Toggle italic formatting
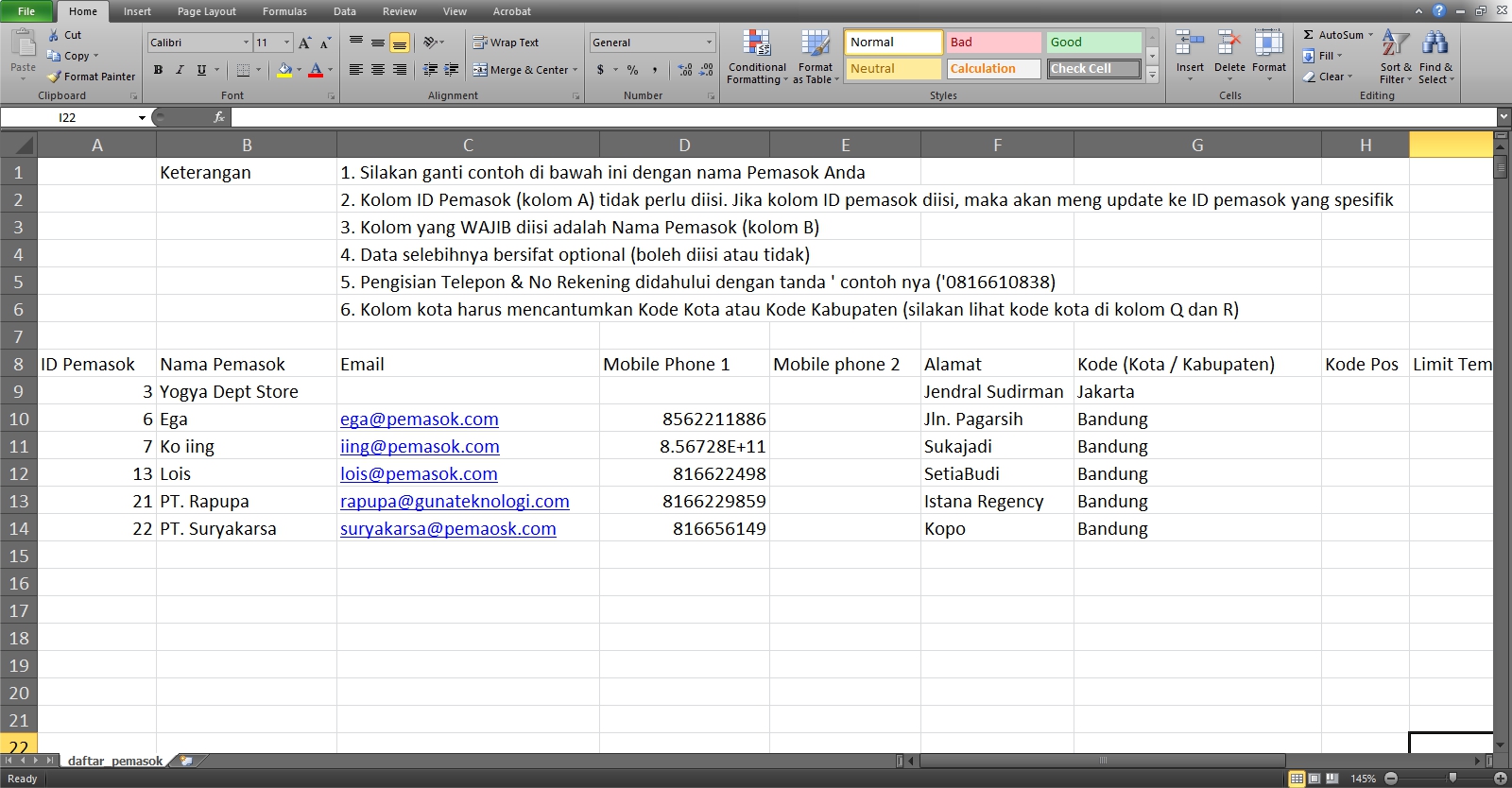 pyautogui.click(x=180, y=70)
